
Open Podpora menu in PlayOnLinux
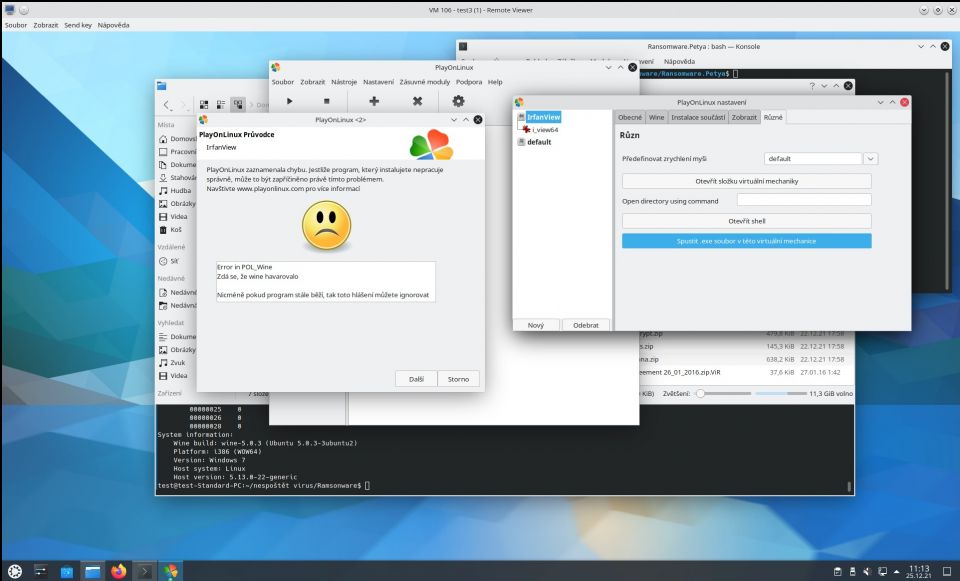(x=469, y=82)
